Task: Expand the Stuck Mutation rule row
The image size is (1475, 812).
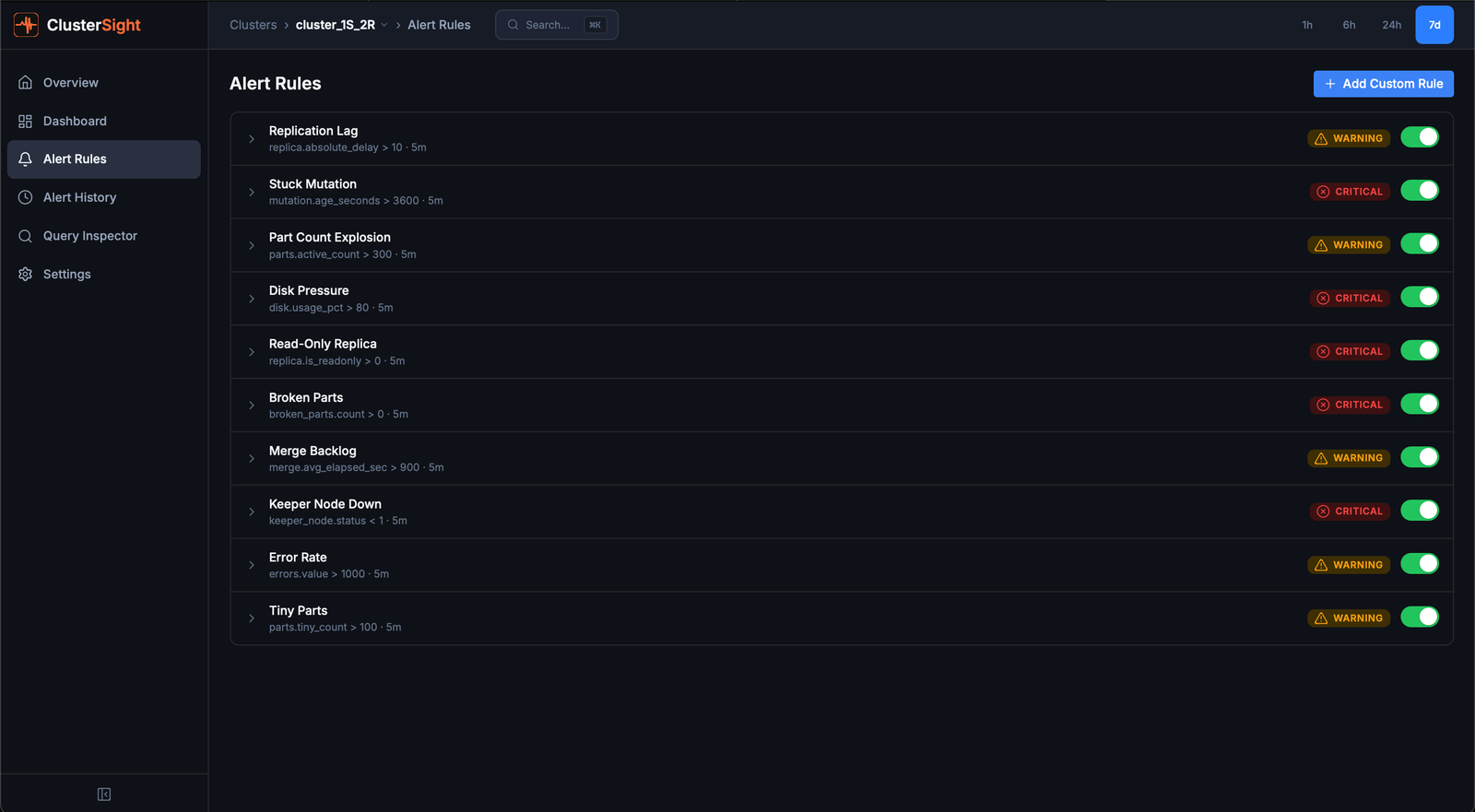Action: 252,193
